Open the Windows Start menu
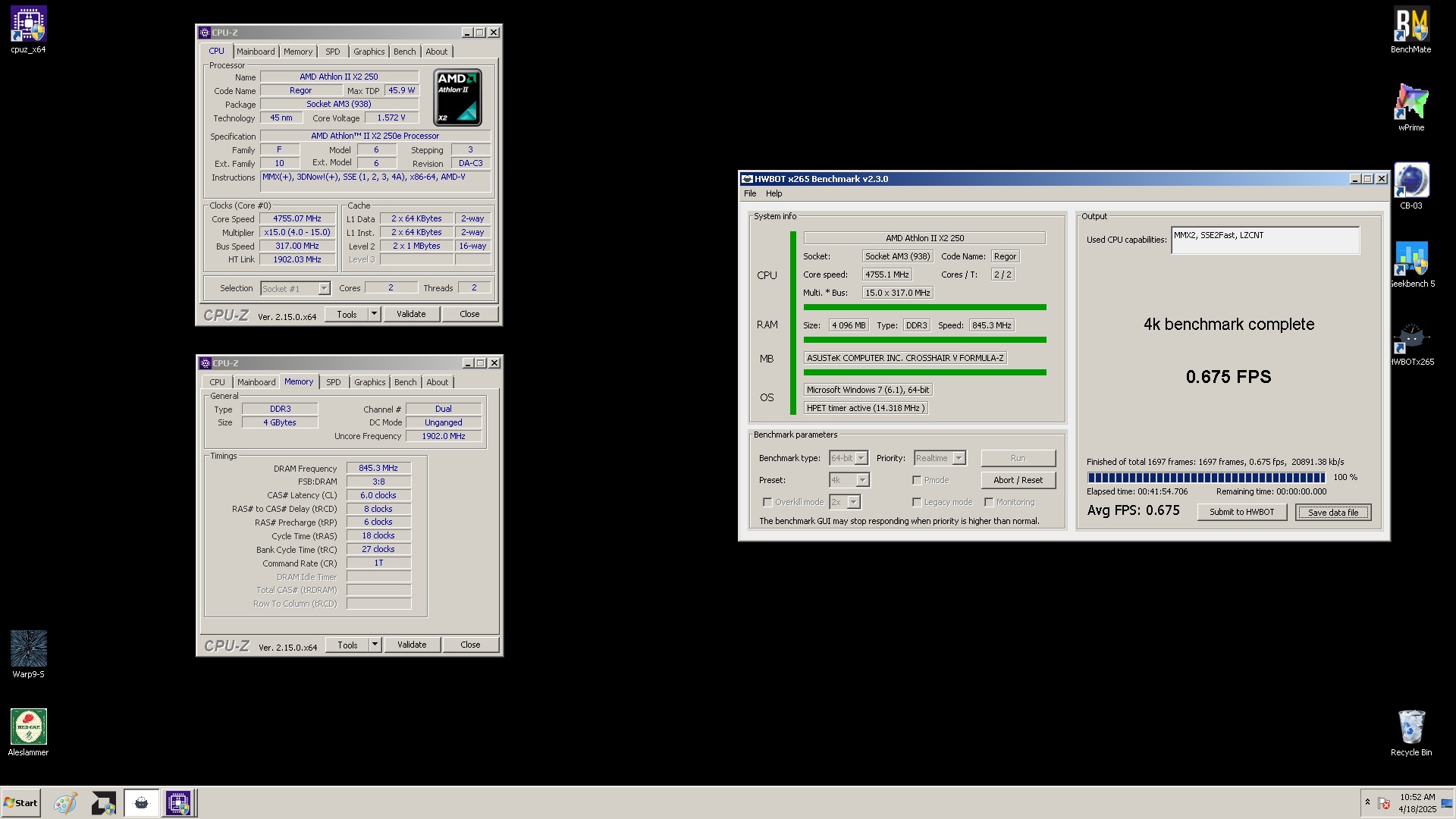The image size is (1456, 819). 21,803
